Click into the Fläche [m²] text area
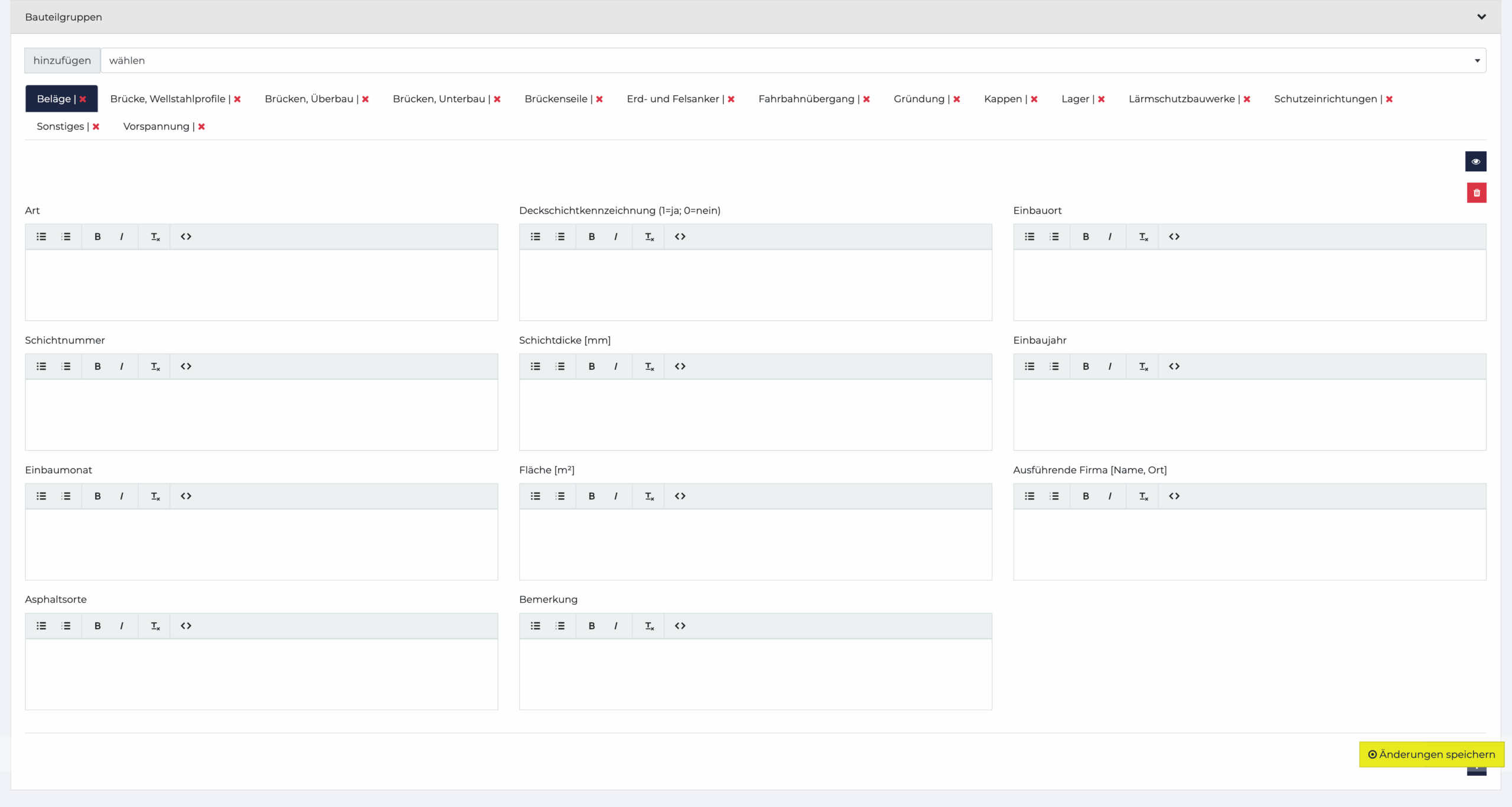The image size is (1512, 807). tap(755, 544)
